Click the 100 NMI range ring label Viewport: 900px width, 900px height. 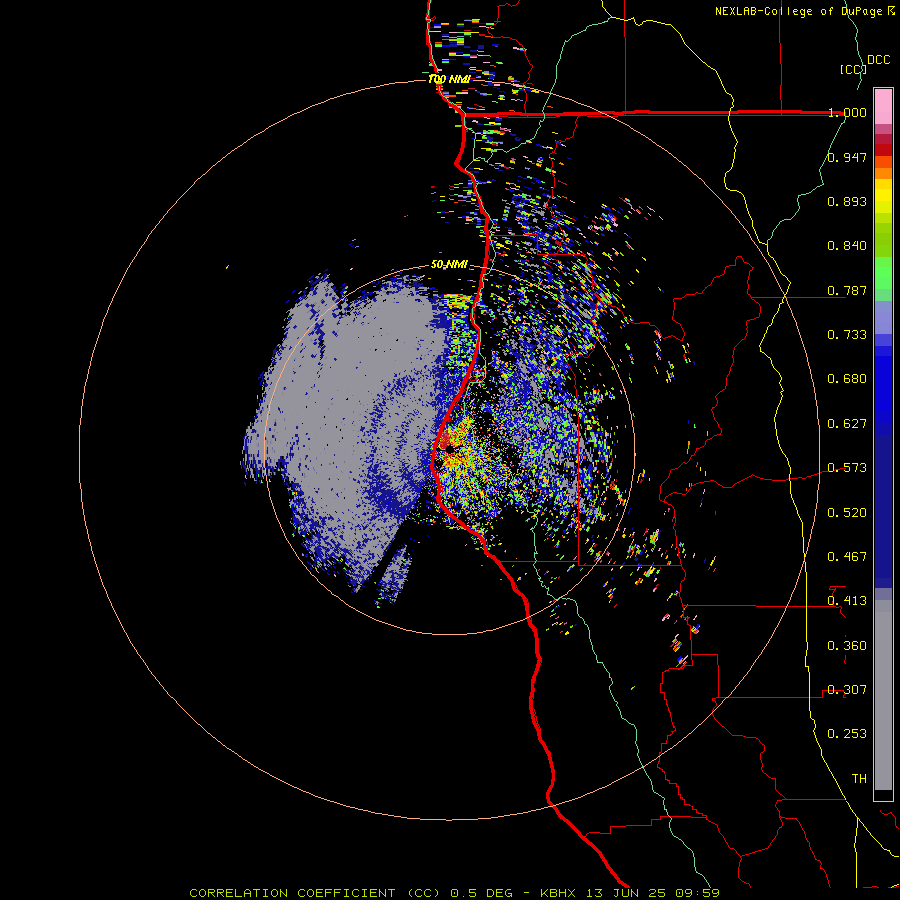point(449,79)
